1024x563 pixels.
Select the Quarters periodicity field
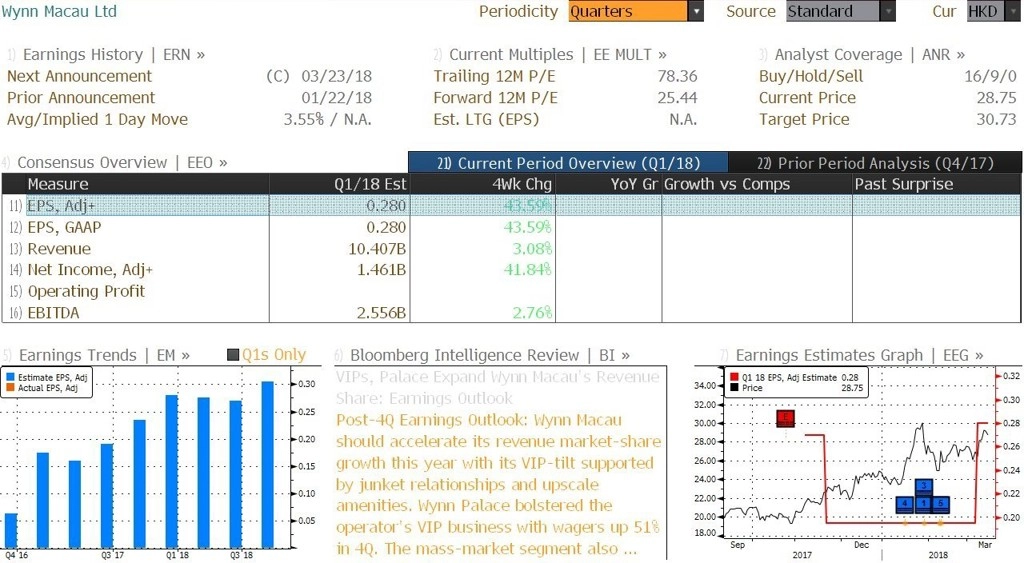pos(628,11)
